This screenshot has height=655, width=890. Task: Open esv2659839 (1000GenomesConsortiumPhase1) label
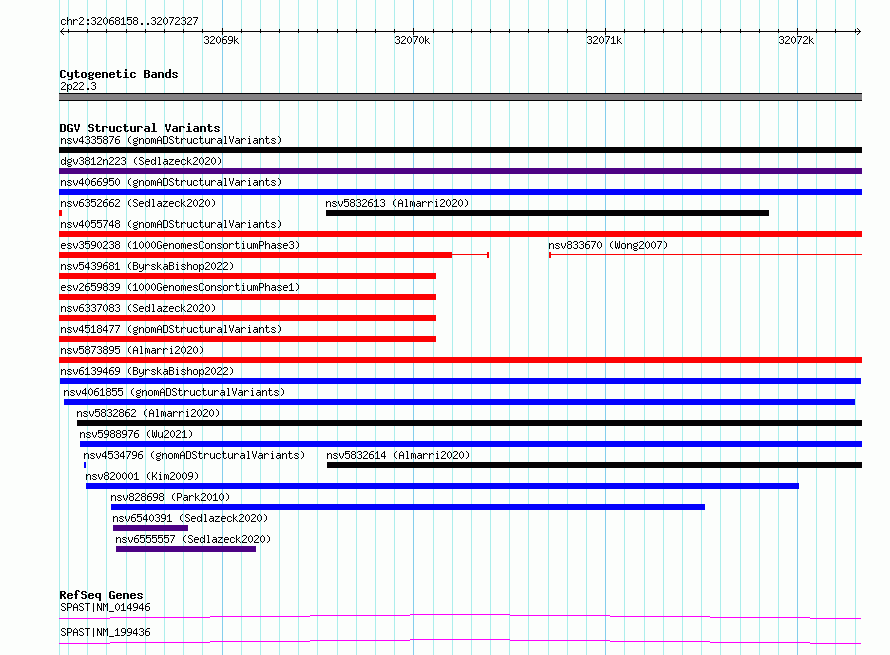click(x=180, y=287)
